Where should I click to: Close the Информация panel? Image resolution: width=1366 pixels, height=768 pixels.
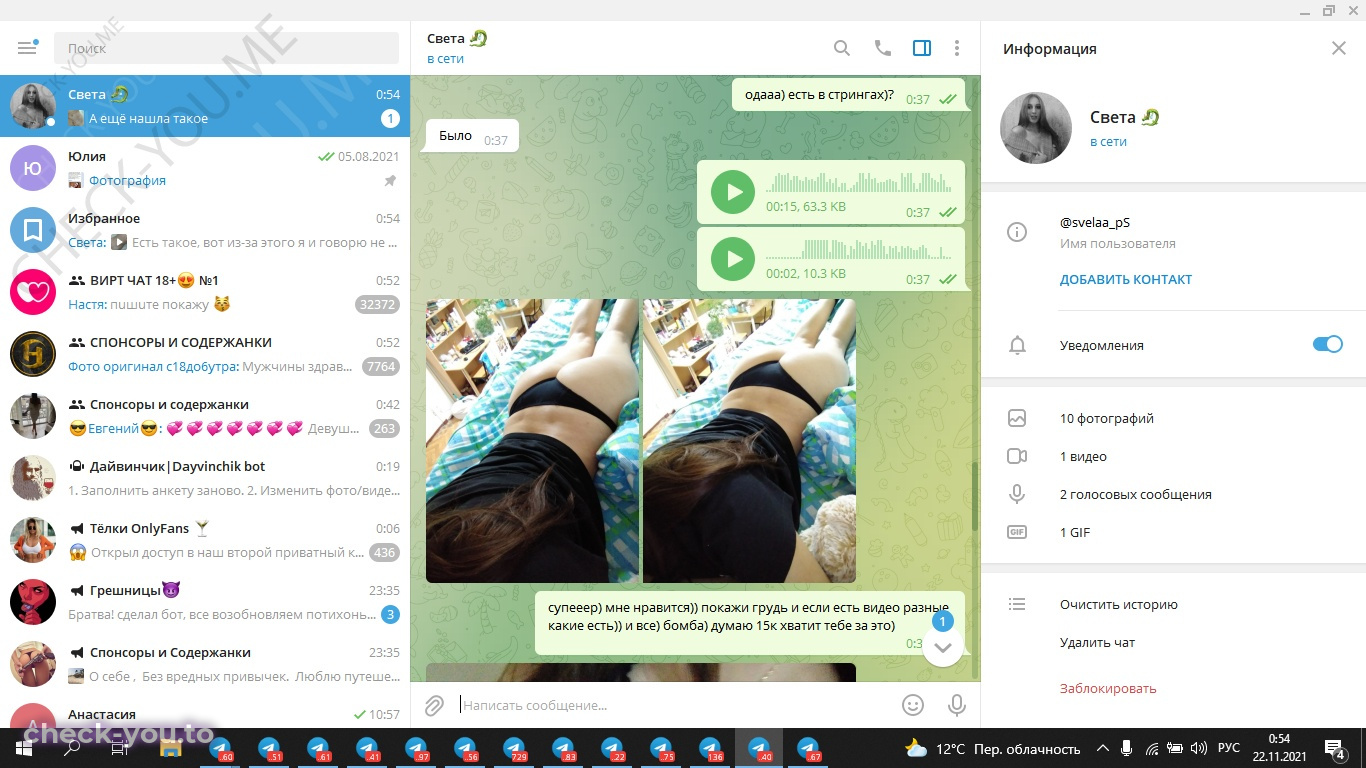pyautogui.click(x=1339, y=48)
